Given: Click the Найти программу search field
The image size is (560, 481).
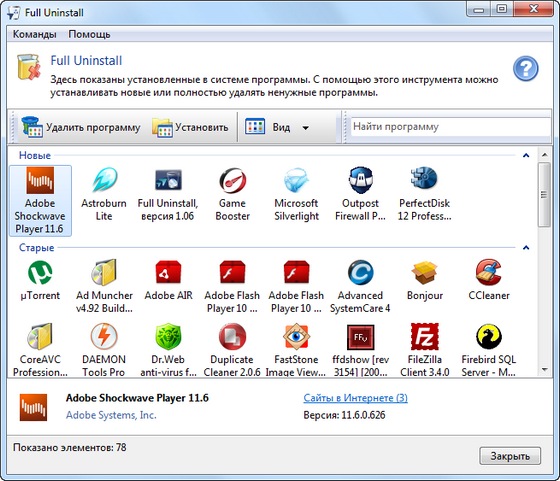Looking at the screenshot, I should point(450,127).
